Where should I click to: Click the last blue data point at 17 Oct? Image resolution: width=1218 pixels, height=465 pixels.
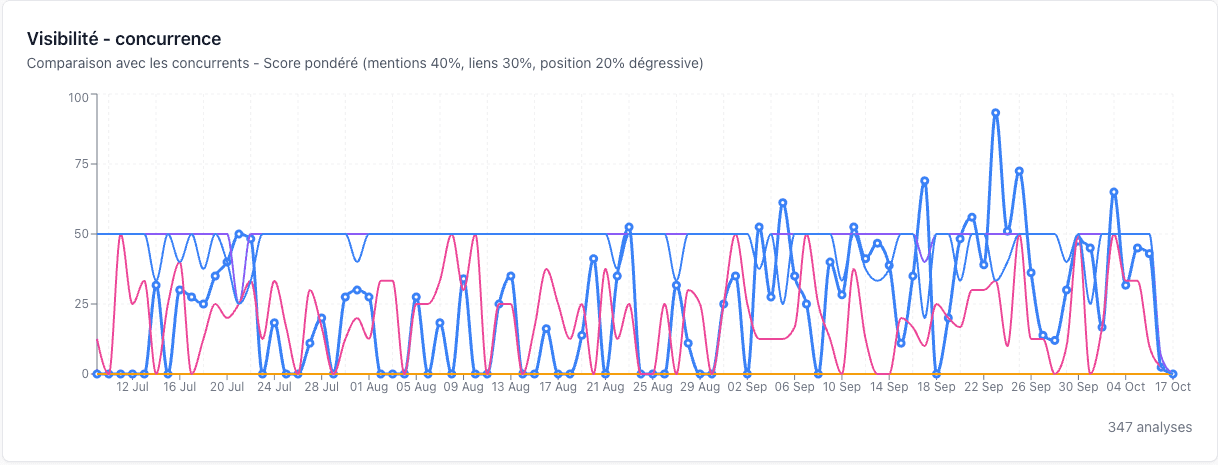tap(1172, 374)
